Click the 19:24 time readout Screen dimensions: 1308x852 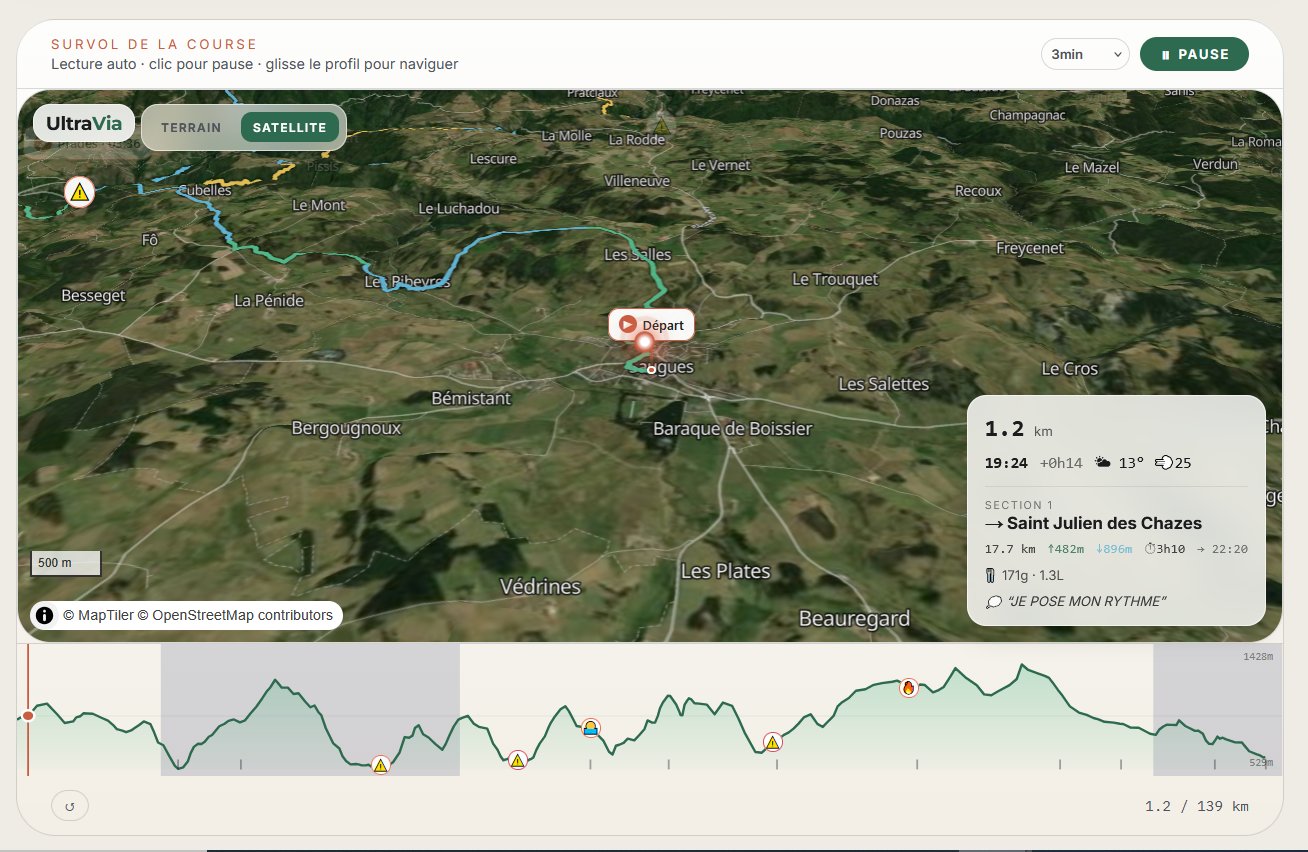click(x=1006, y=463)
